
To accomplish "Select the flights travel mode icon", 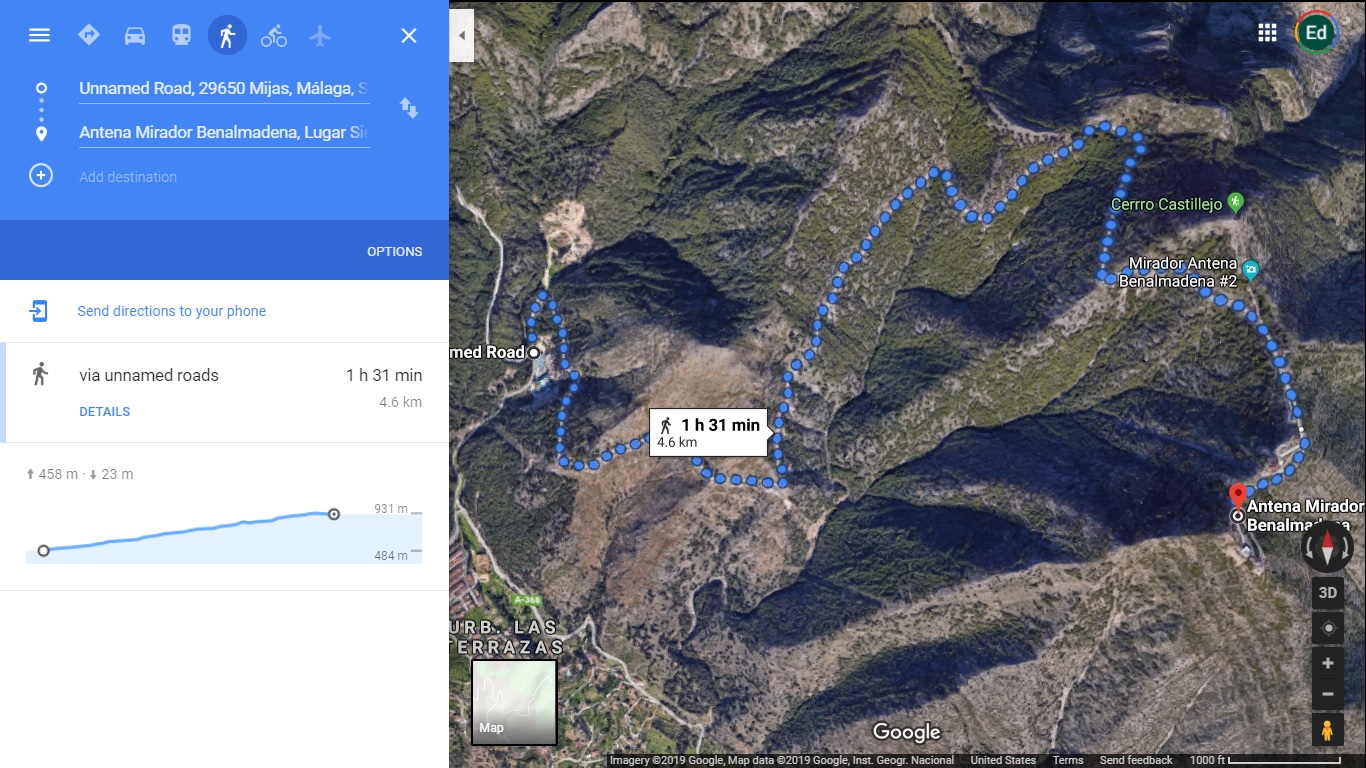I will click(320, 36).
